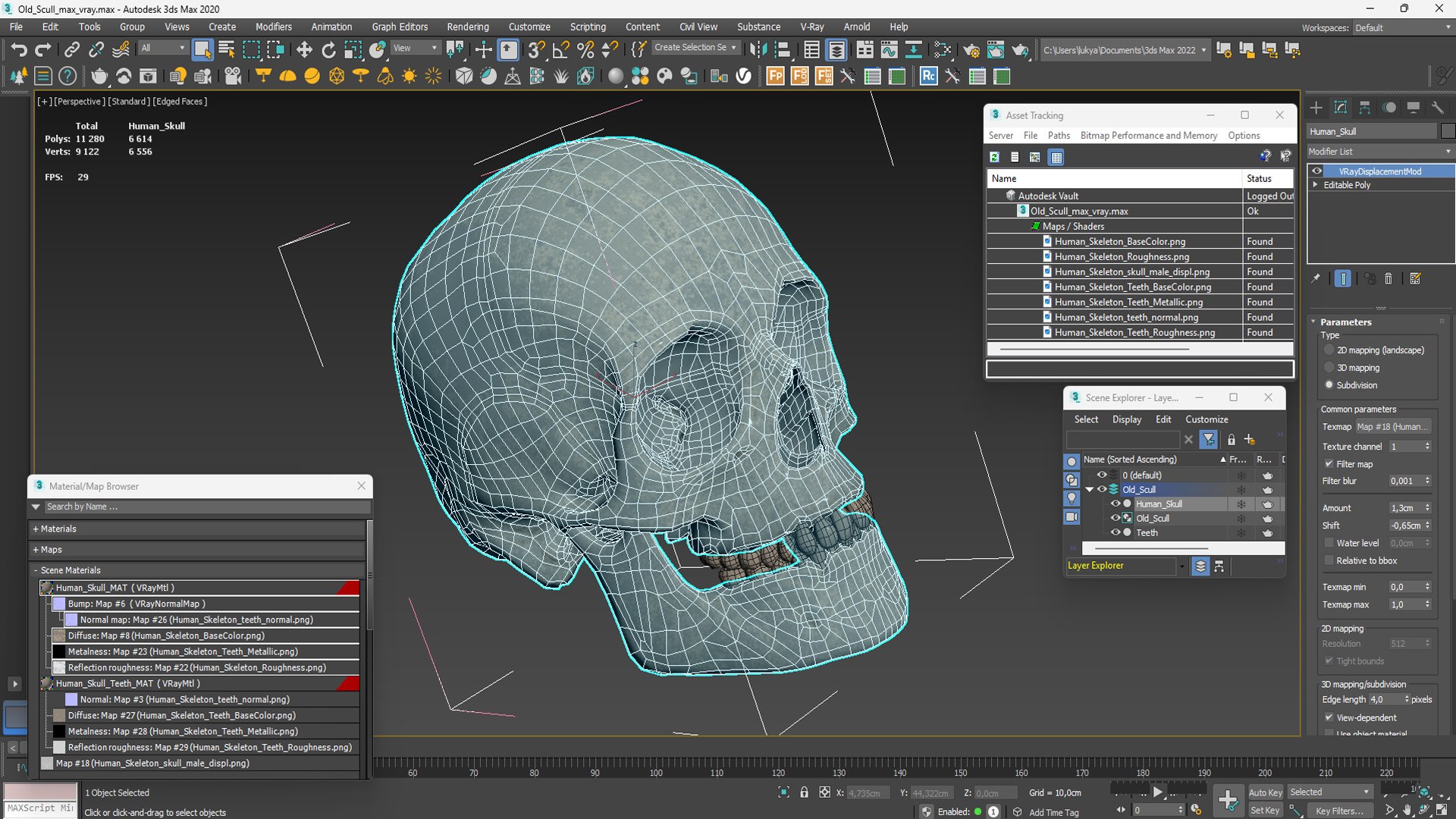Toggle visibility eye of VRayDisplacementMod
1456x819 pixels.
click(x=1317, y=171)
